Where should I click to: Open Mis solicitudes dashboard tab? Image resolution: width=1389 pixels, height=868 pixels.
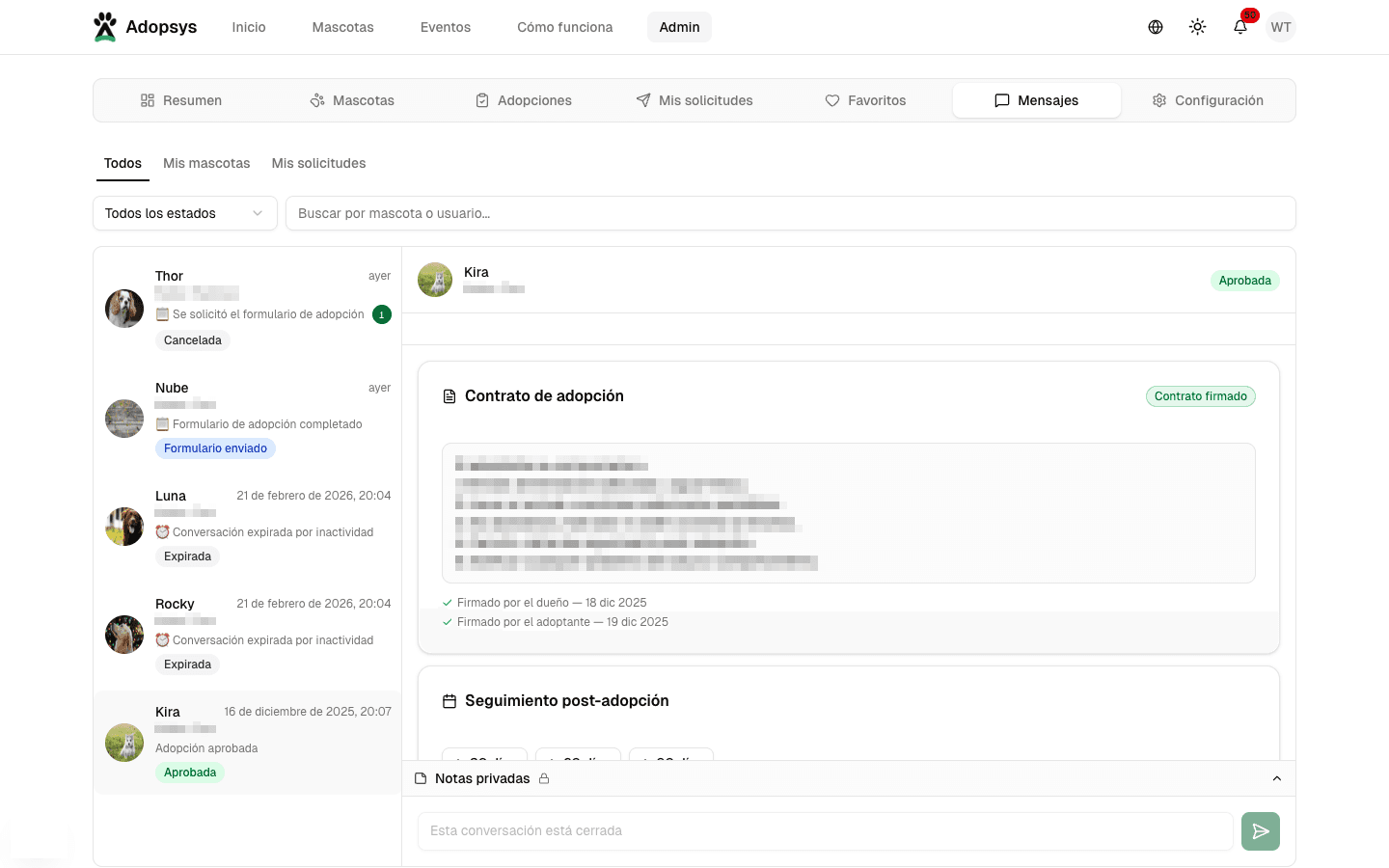694,100
